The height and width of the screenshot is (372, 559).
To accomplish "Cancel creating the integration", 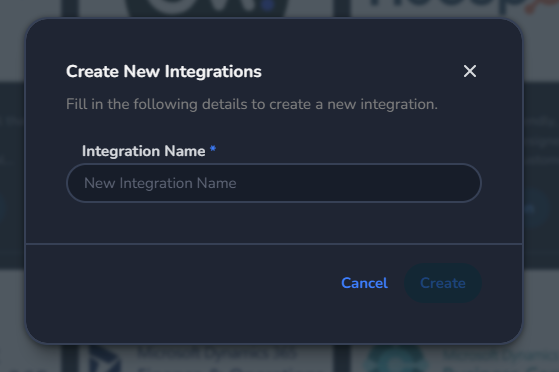I will point(364,283).
